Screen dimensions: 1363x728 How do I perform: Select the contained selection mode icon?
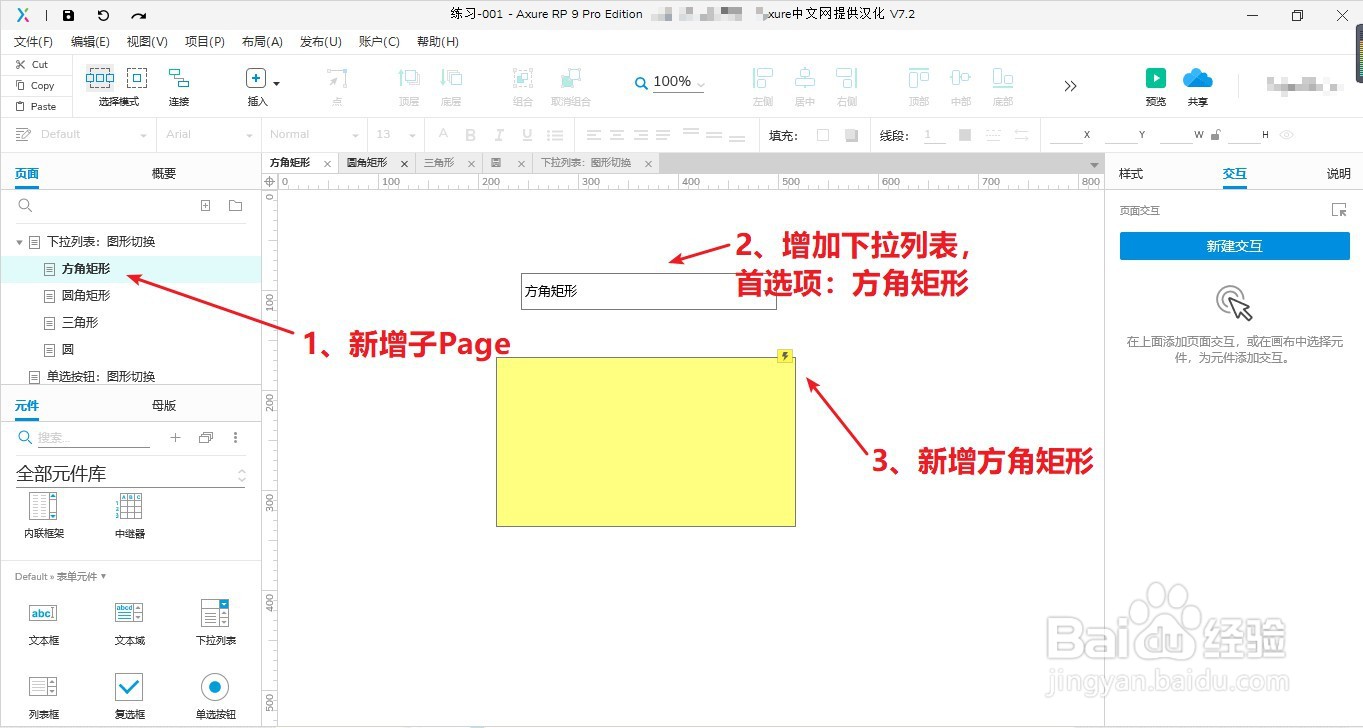pos(137,78)
